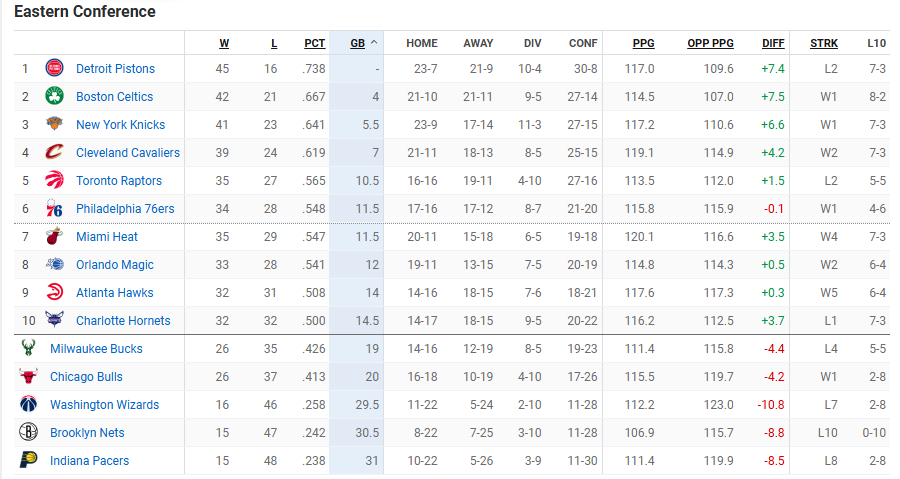
Task: Click the Philadelphia 76ers logo
Action: tap(55, 208)
